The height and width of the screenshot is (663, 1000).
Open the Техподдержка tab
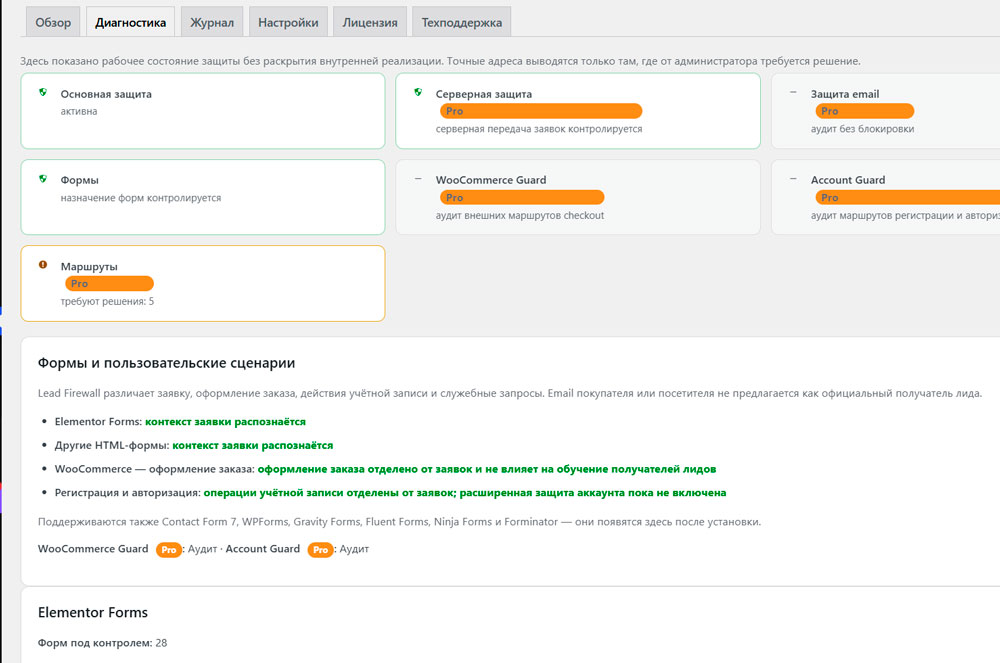coord(462,22)
